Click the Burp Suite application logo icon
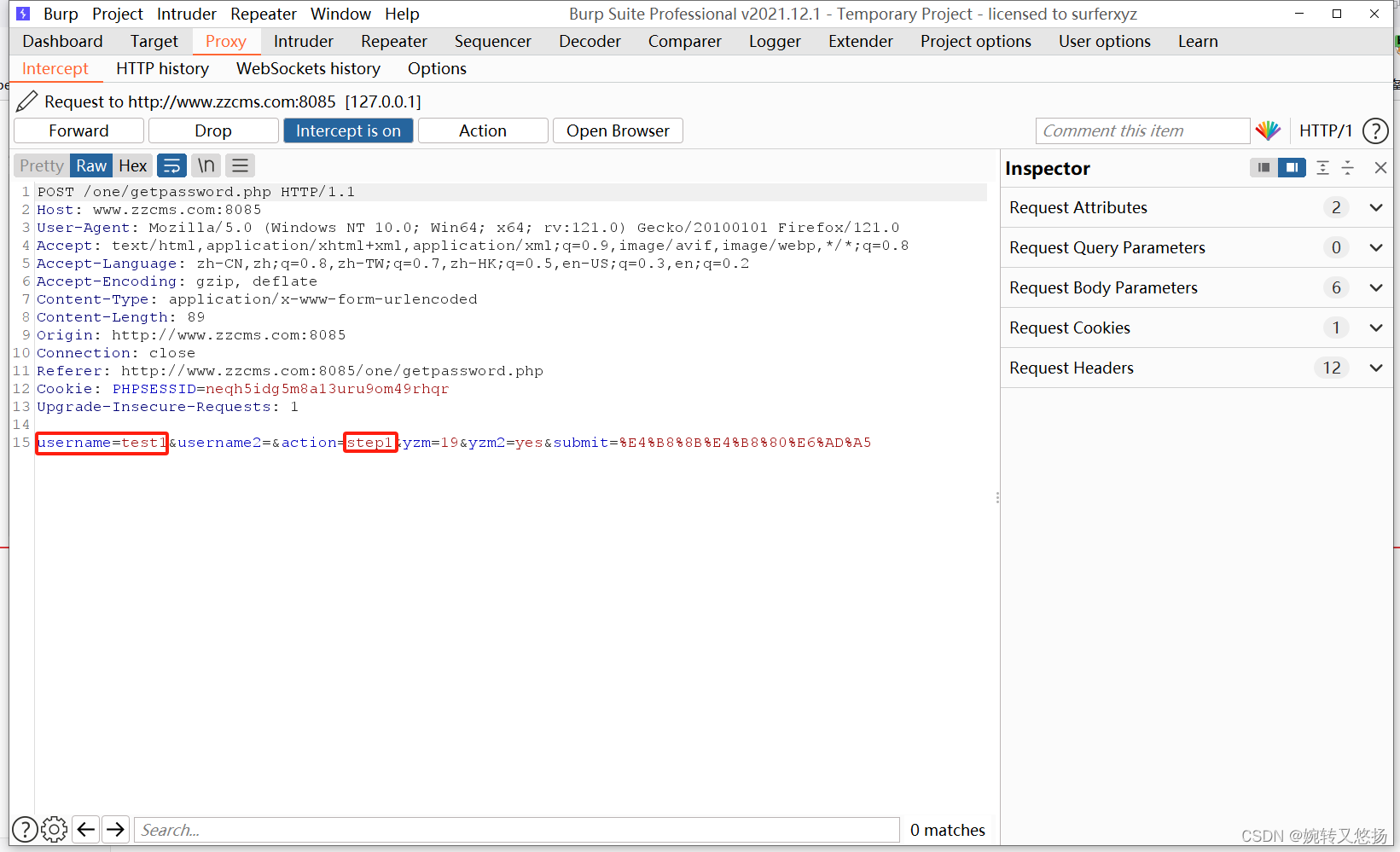Screen dimensions: 1400x852 click(x=23, y=14)
